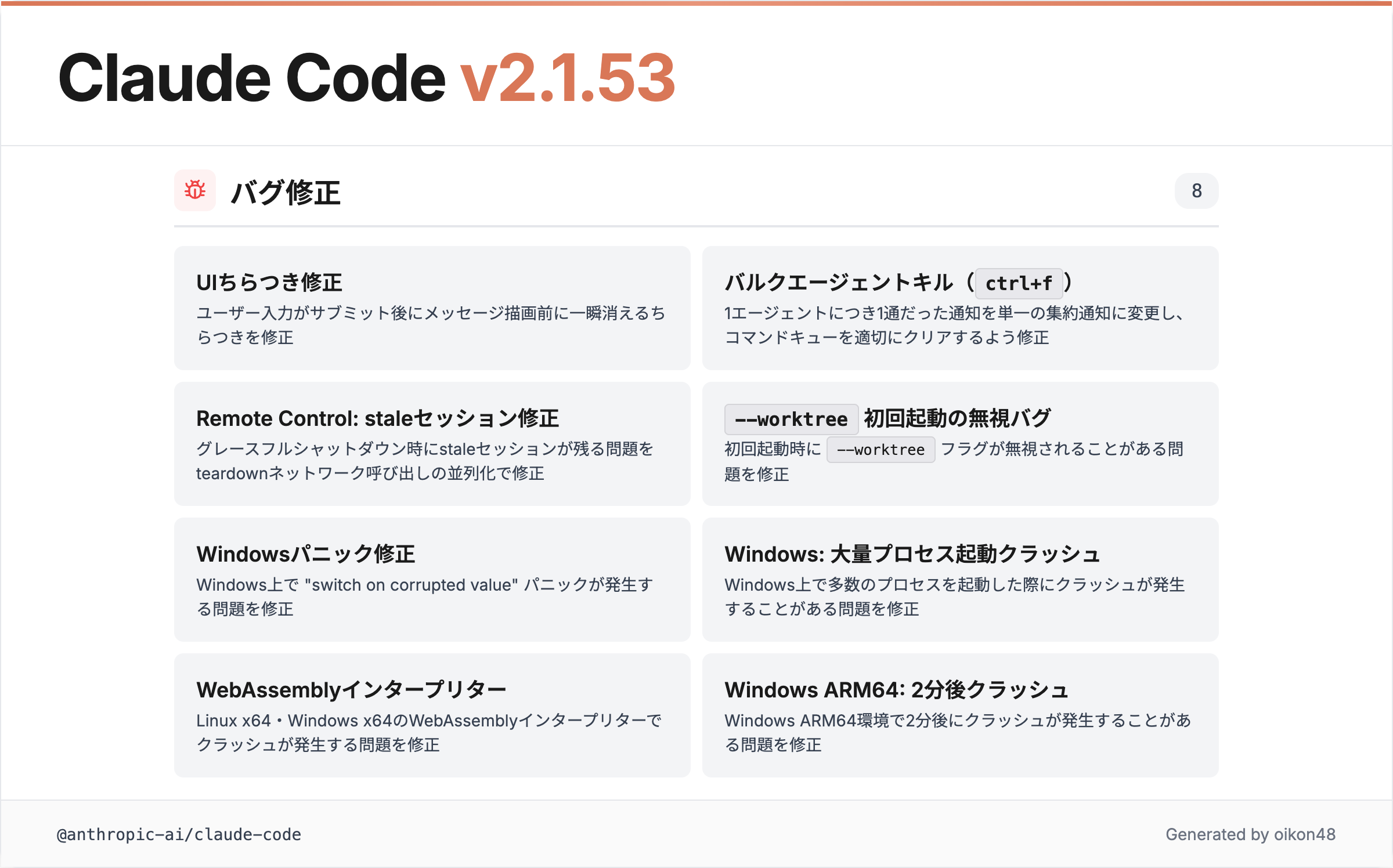Select the Remote Control: staleセッション修正 heading
This screenshot has height=868, width=1393.
pyautogui.click(x=377, y=418)
